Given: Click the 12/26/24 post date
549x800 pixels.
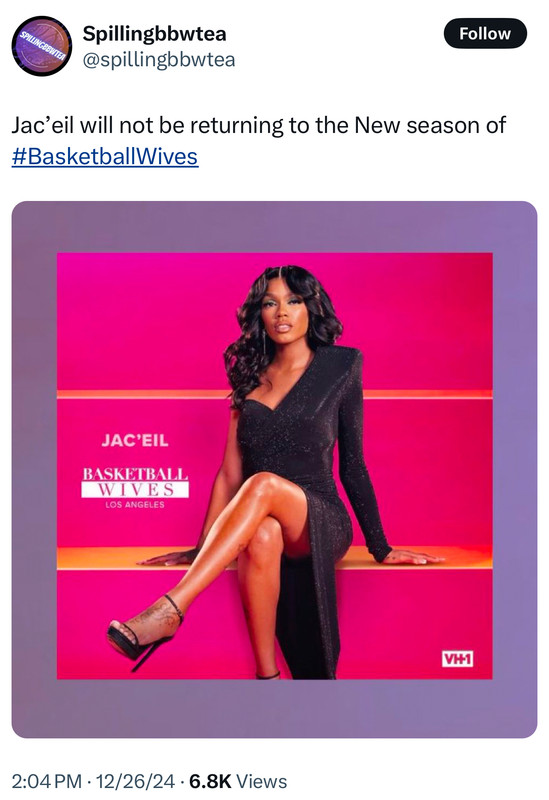Looking at the screenshot, I should [x=135, y=781].
